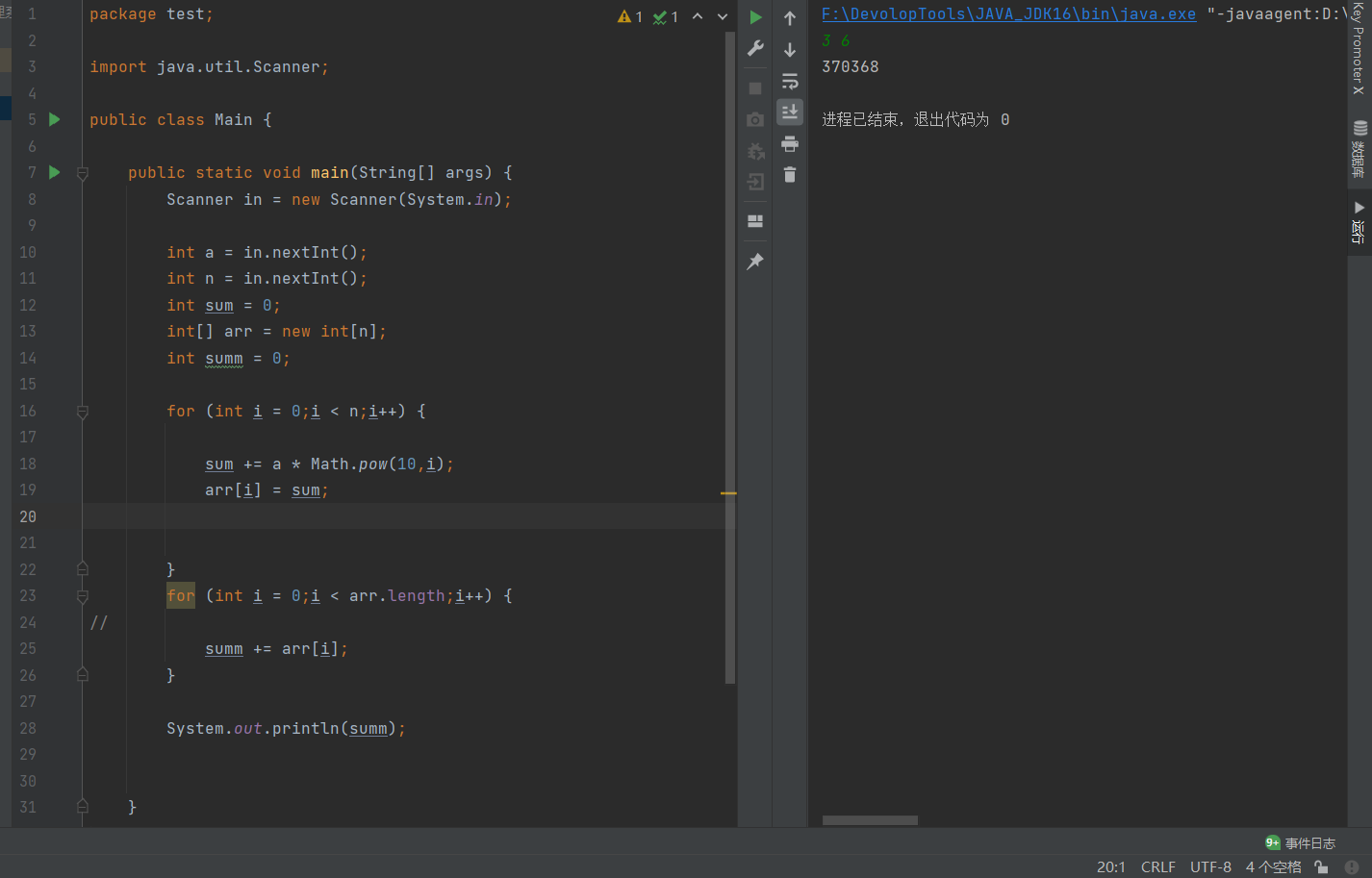Toggle soft-wrap in the console
The width and height of the screenshot is (1372, 878).
point(790,82)
